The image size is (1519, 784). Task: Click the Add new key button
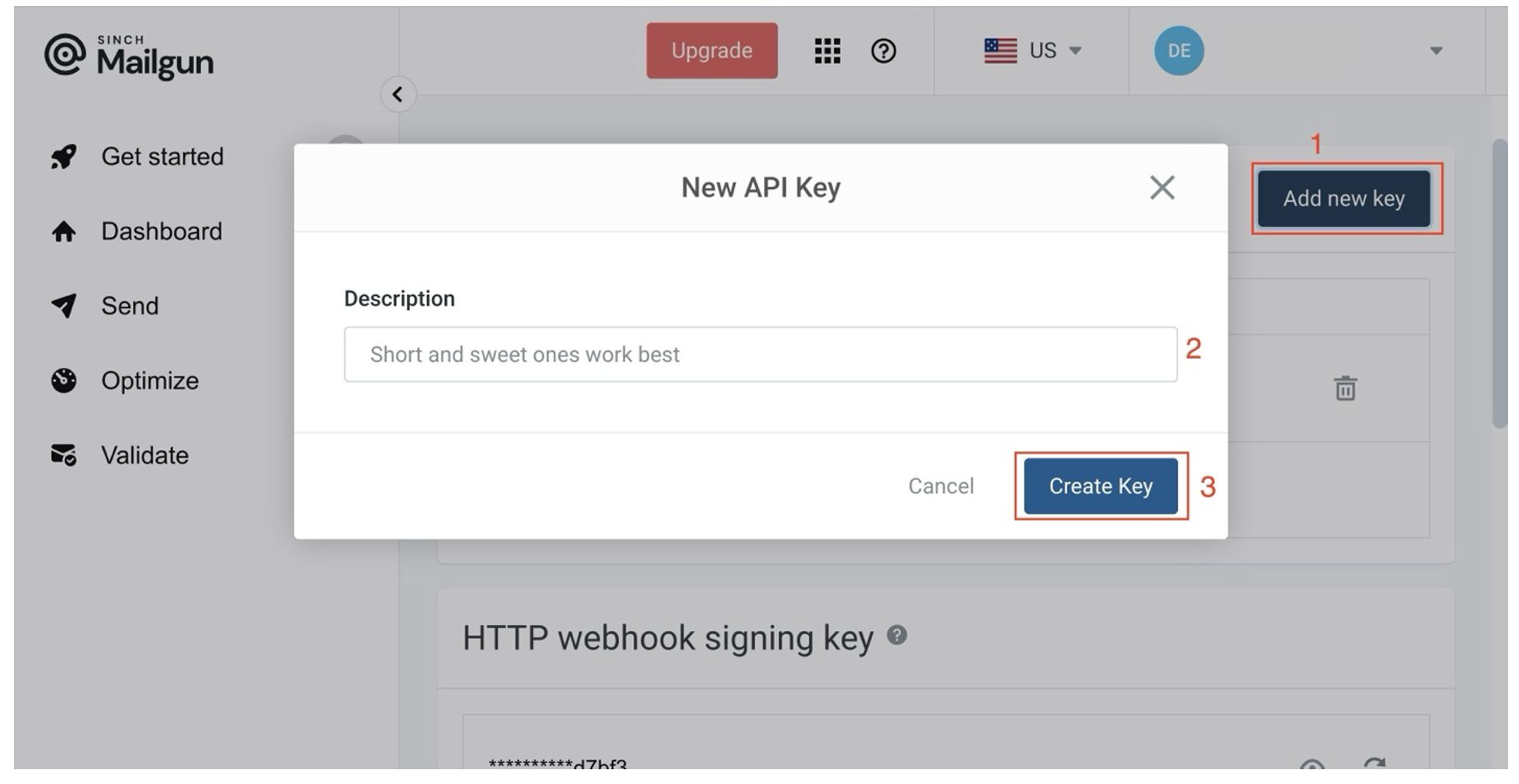click(x=1343, y=199)
